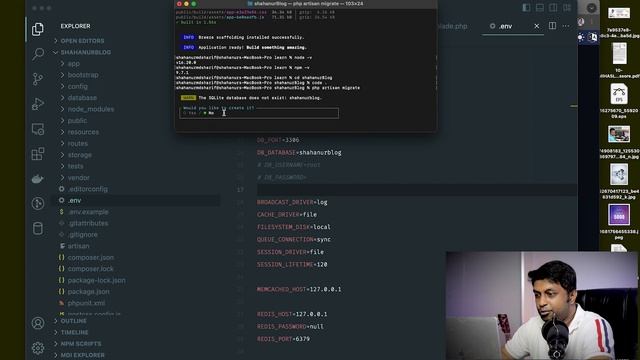
Task: Expand the tests folder
Action: point(75,167)
